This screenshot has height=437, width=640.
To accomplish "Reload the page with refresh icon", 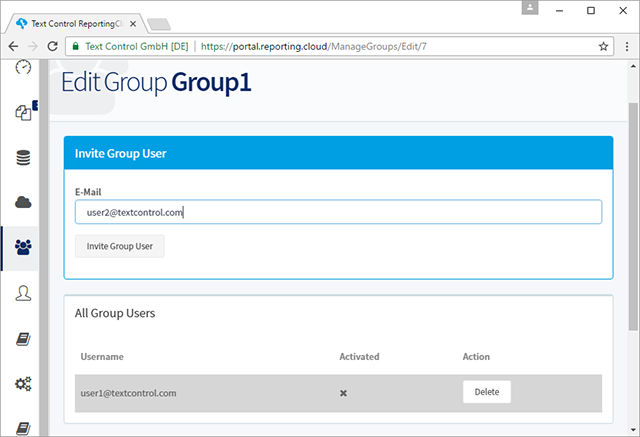I will click(x=53, y=47).
